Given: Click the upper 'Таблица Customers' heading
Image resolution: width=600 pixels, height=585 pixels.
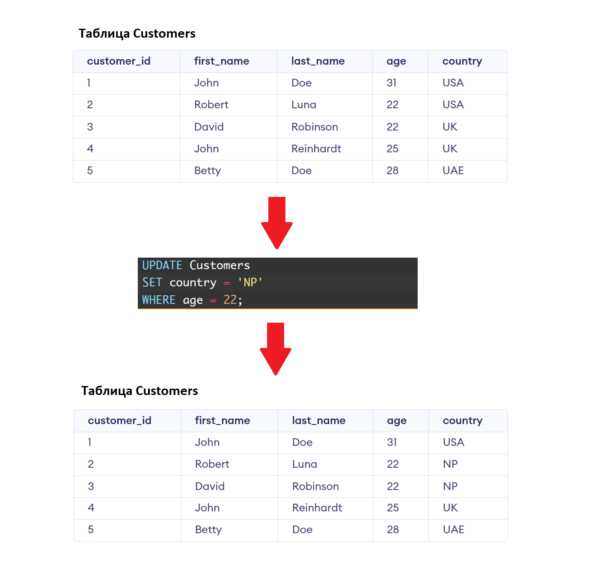Looking at the screenshot, I should 138,33.
